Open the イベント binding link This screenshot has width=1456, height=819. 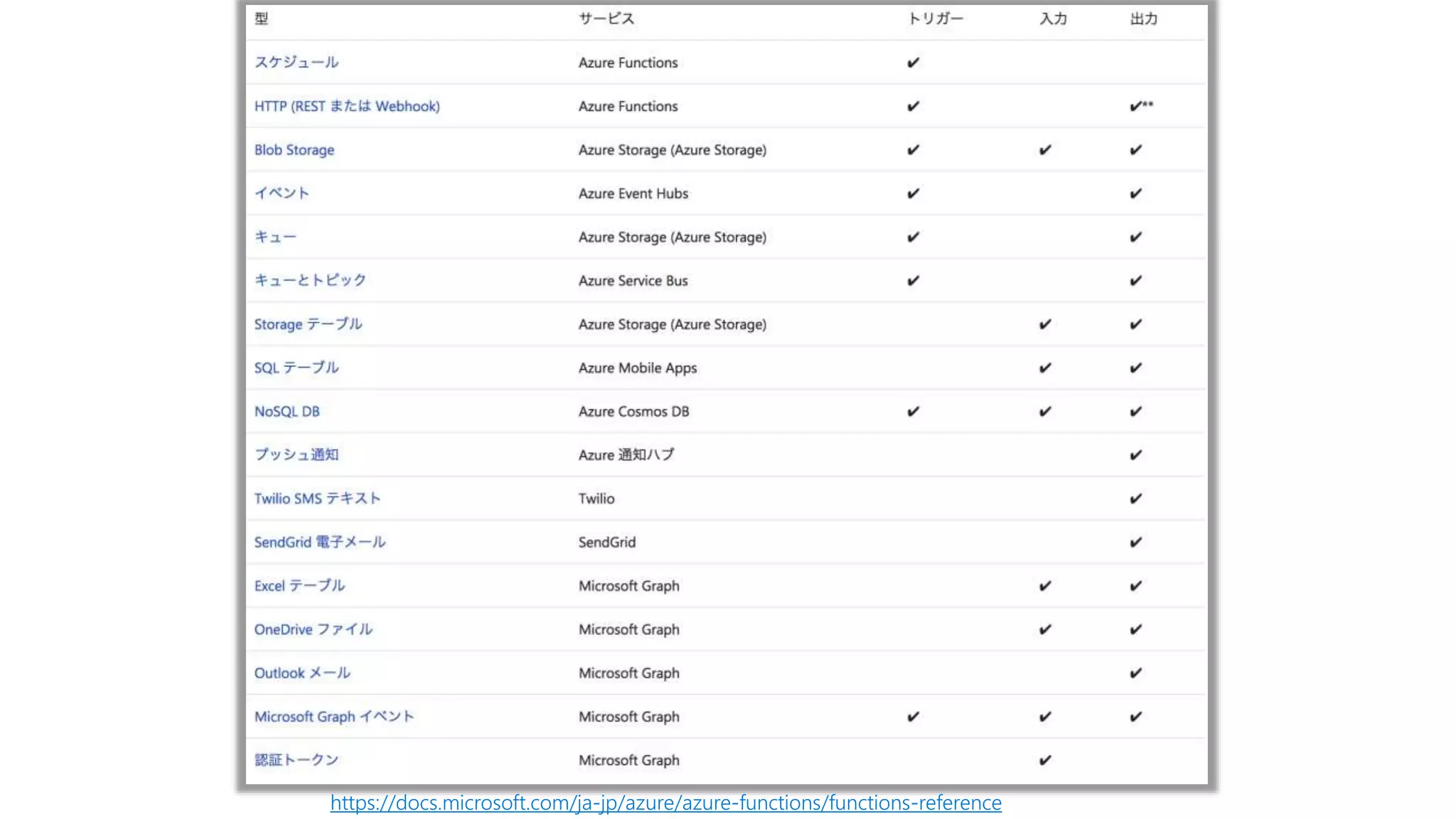click(282, 193)
